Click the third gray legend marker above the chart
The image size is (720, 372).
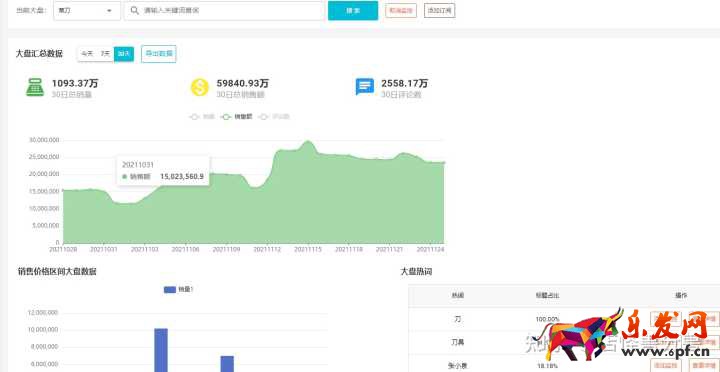point(264,117)
